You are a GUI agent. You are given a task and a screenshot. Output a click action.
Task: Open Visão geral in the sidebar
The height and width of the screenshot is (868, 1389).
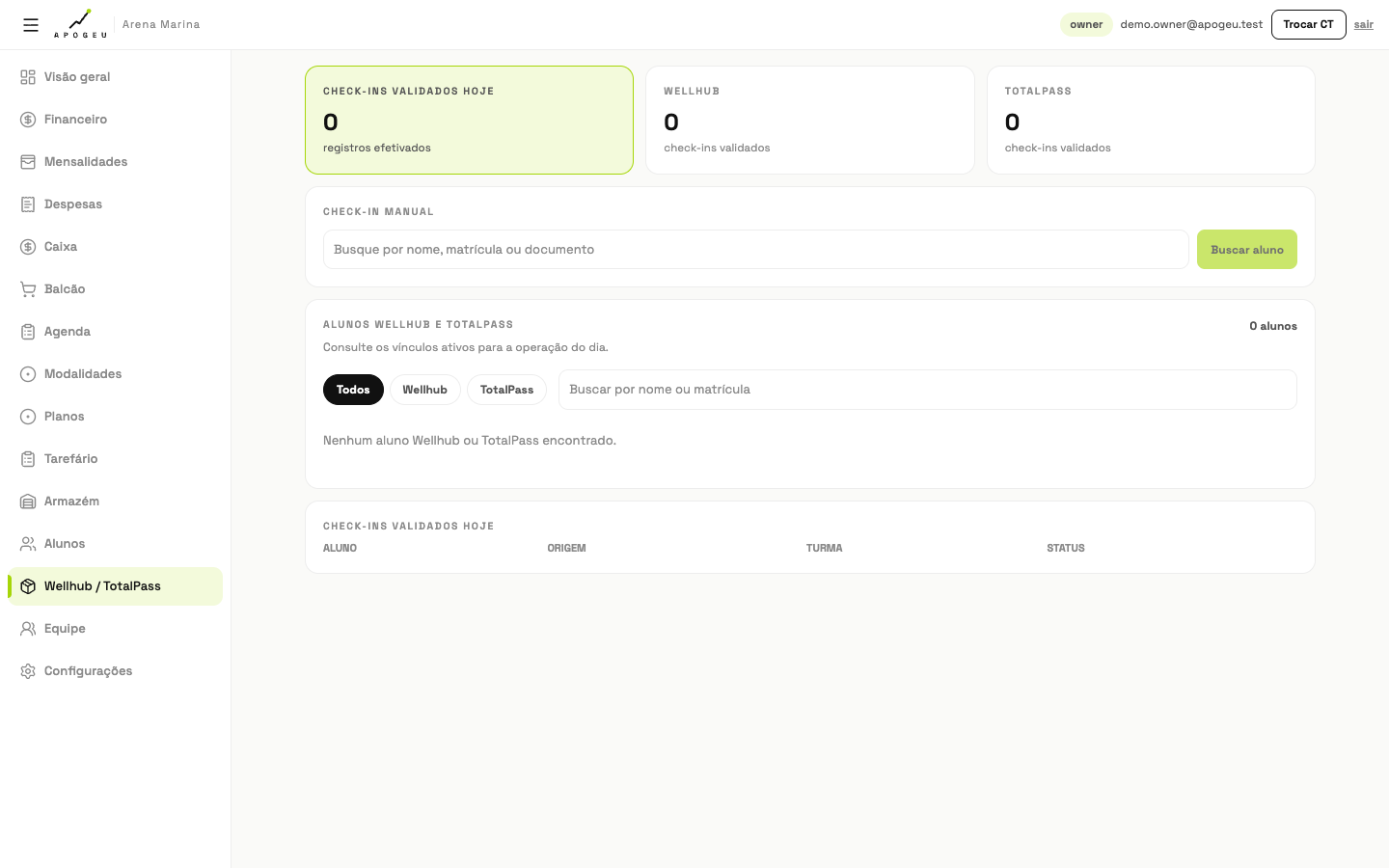[115, 77]
